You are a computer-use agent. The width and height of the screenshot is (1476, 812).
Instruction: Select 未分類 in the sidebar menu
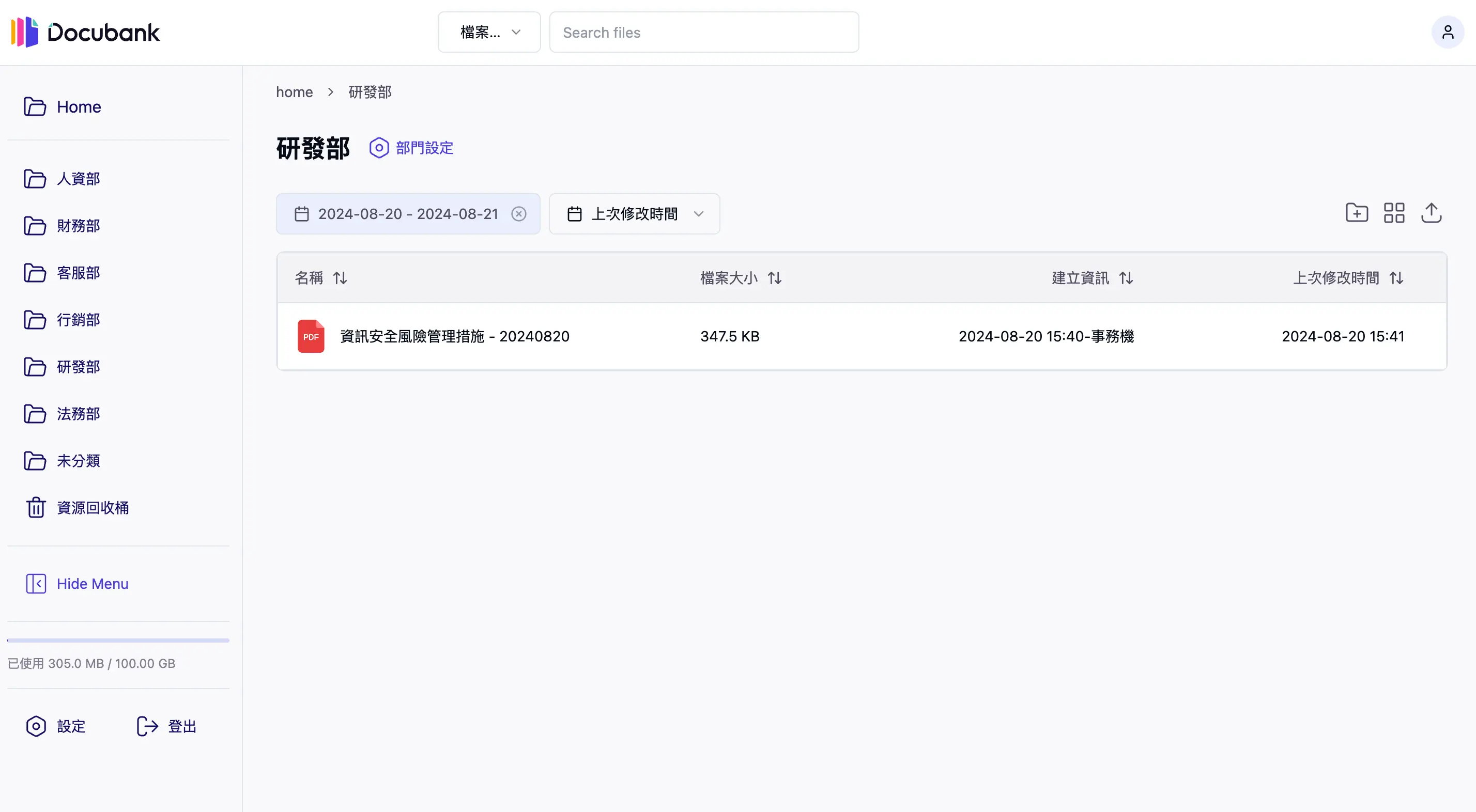(79, 460)
